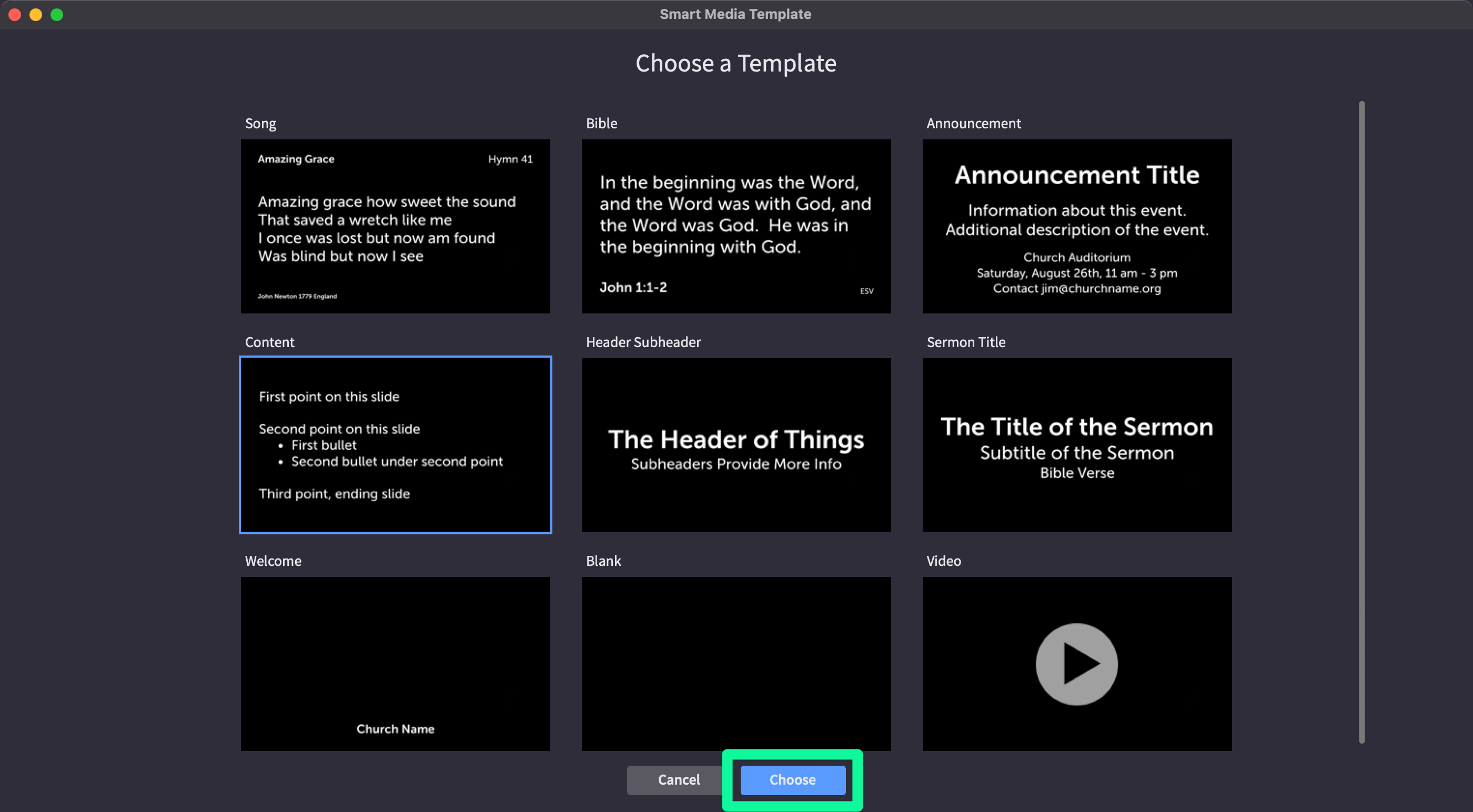Click the Content template thumbnail
1473x812 pixels.
pyautogui.click(x=395, y=445)
